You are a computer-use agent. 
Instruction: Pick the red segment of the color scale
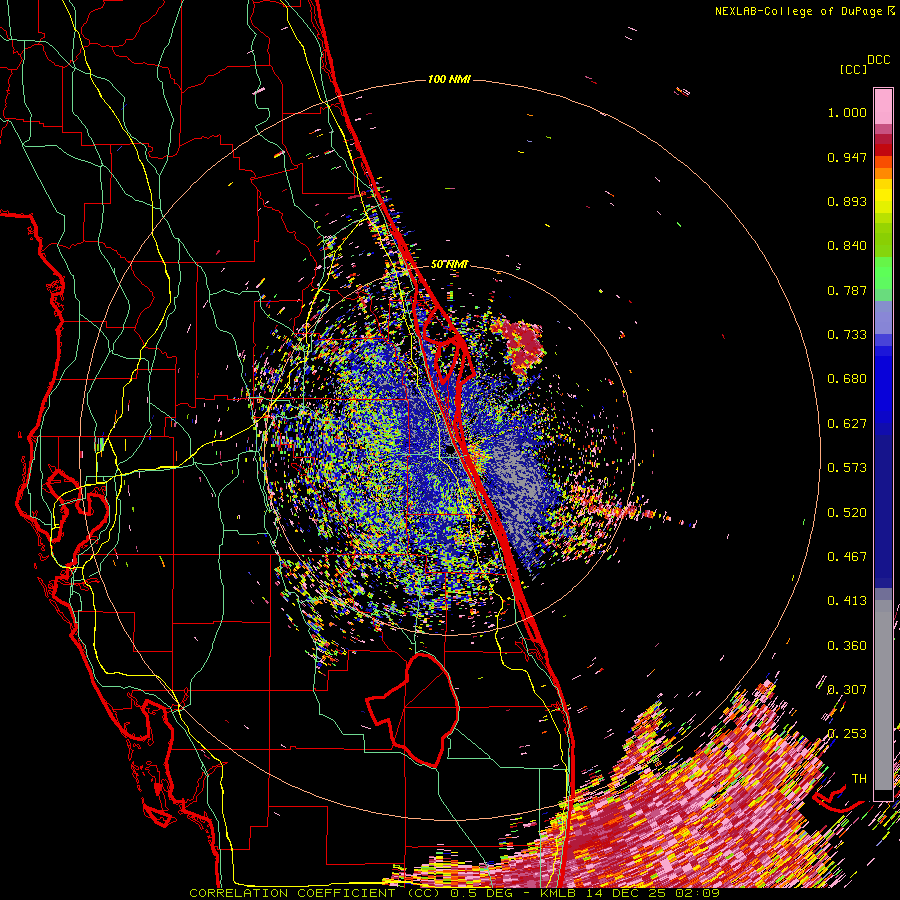pyautogui.click(x=883, y=149)
